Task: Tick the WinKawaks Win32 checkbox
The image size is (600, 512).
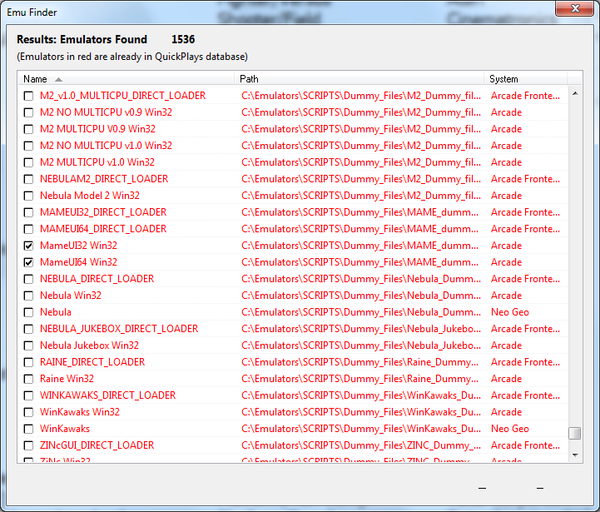Action: pyautogui.click(x=29, y=412)
